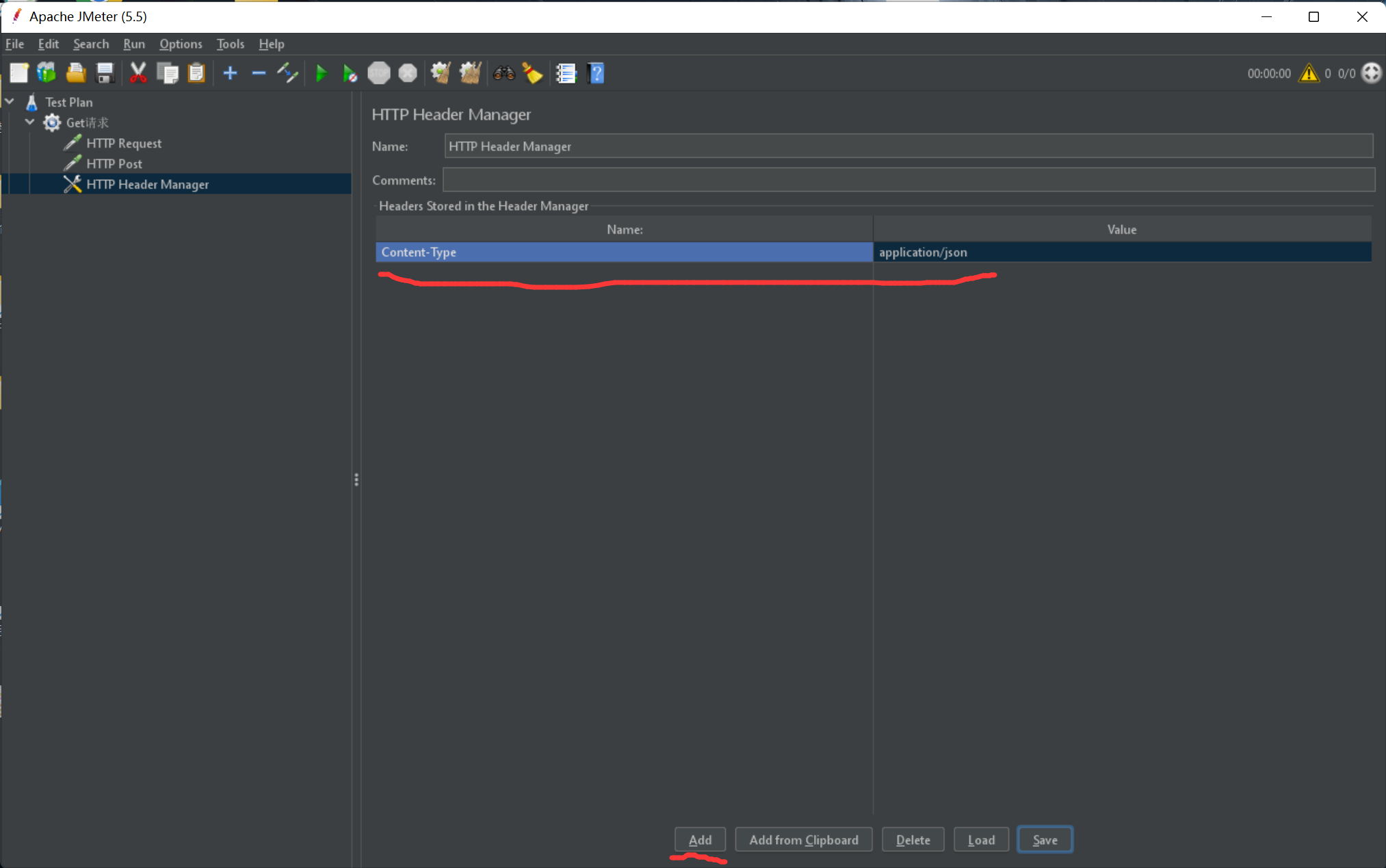
Task: Click the Add button for new header
Action: pyautogui.click(x=700, y=840)
